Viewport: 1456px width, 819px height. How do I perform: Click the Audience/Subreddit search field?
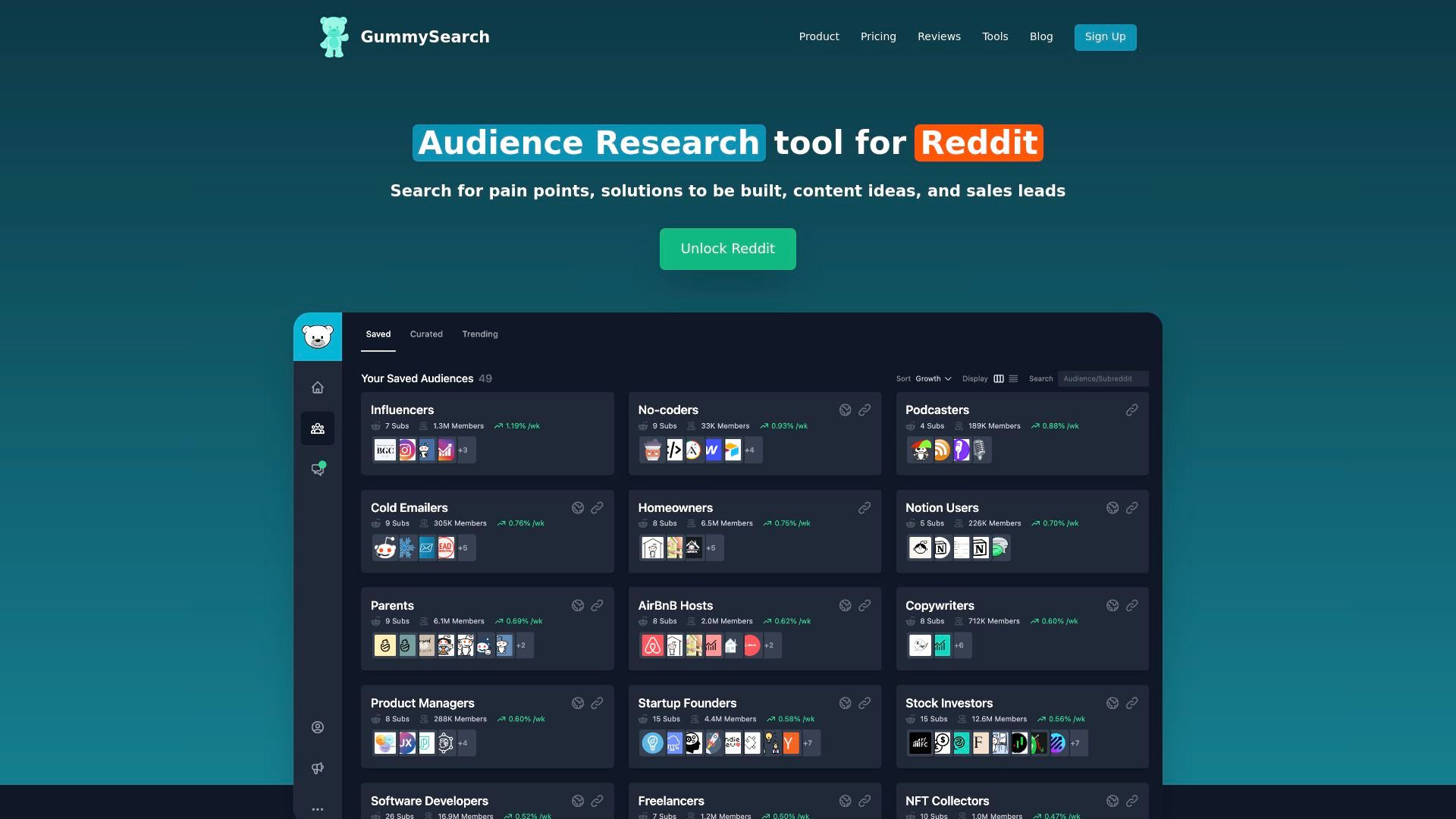[1103, 378]
